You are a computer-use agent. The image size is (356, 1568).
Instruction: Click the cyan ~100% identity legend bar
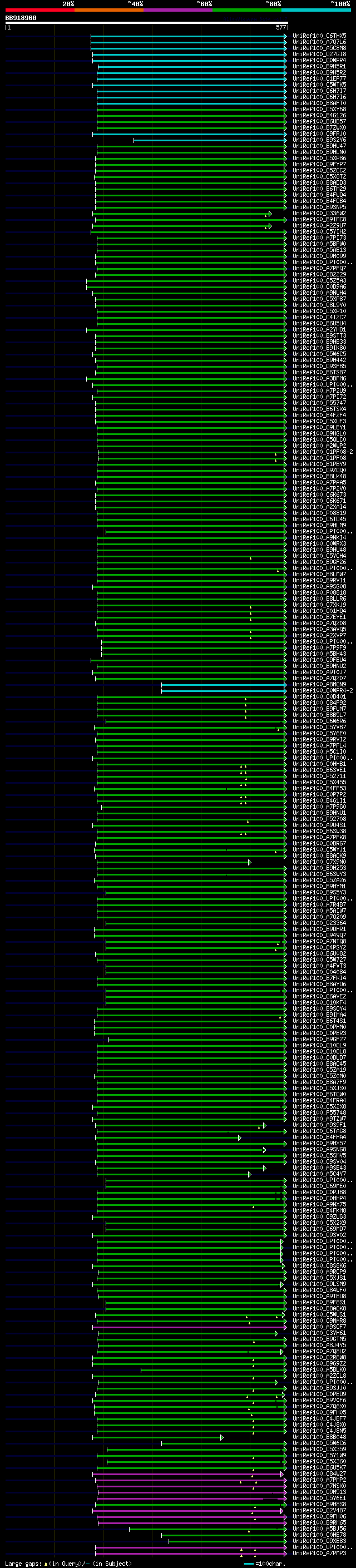click(316, 10)
